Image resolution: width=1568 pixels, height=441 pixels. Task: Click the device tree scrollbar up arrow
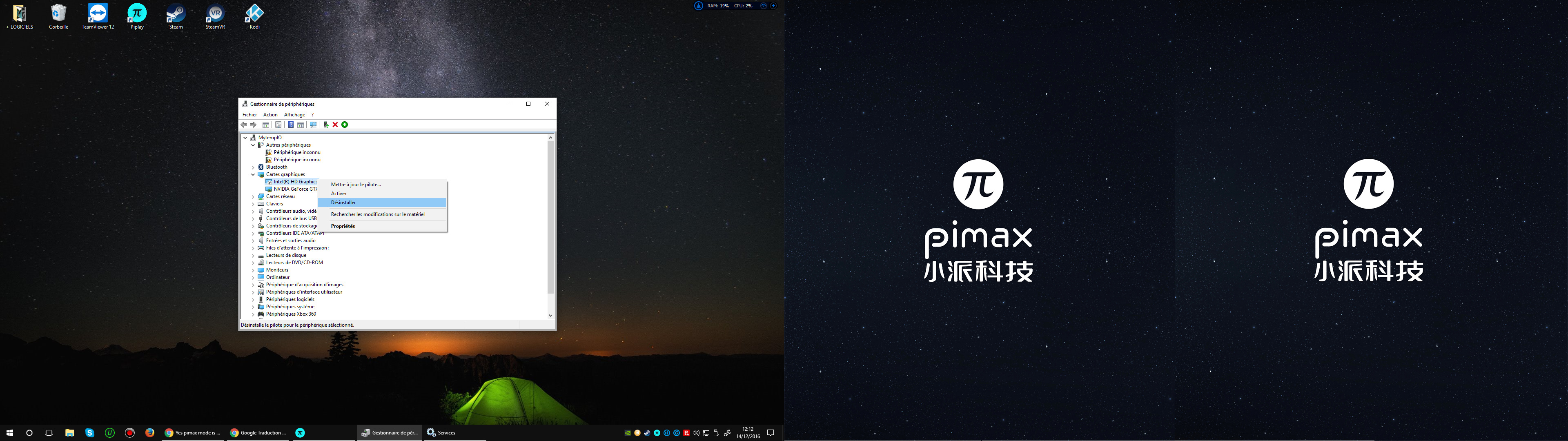tap(550, 138)
